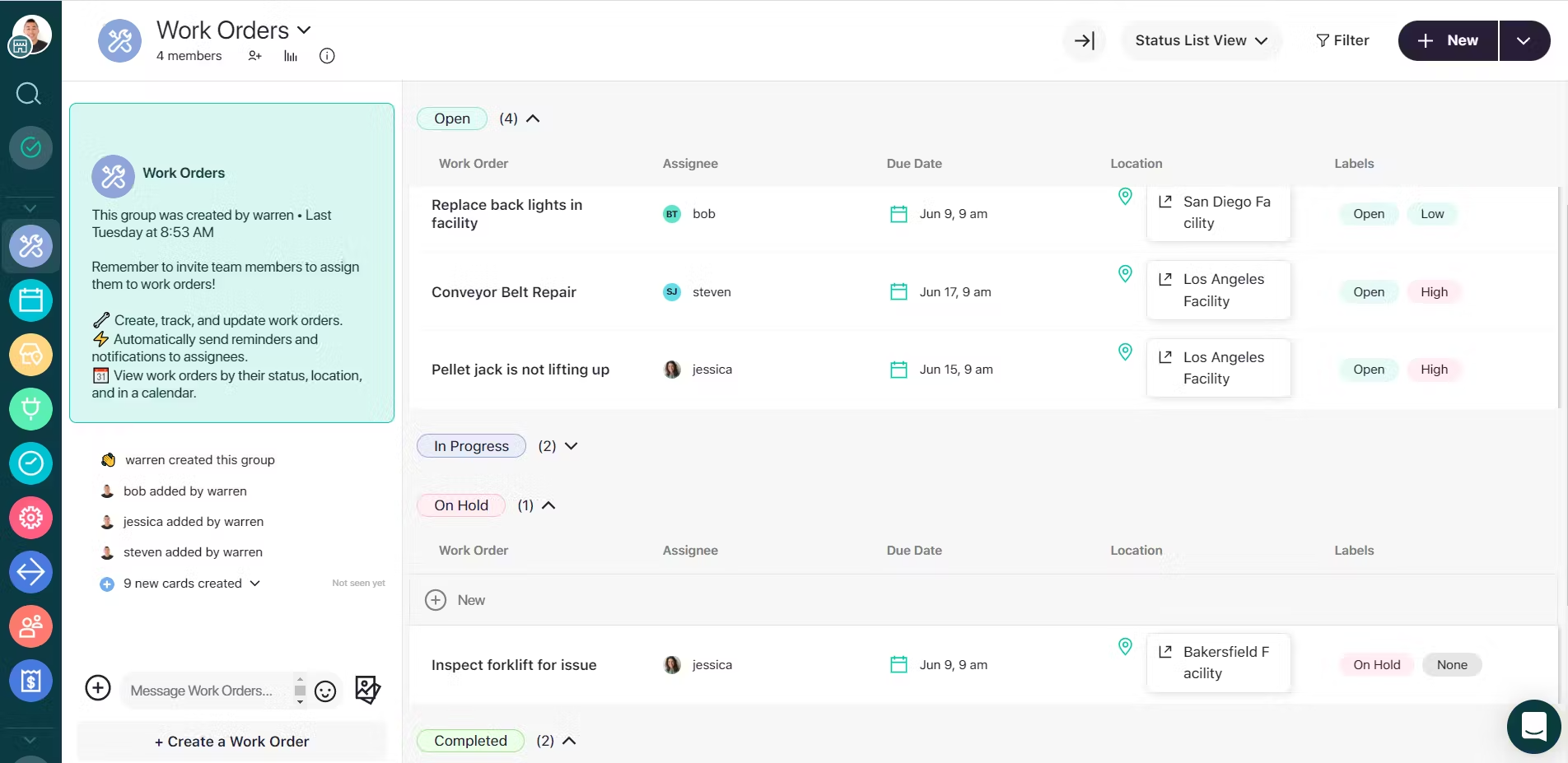1568x763 pixels.
Task: Open the calendar icon in the sidebar
Action: [30, 300]
